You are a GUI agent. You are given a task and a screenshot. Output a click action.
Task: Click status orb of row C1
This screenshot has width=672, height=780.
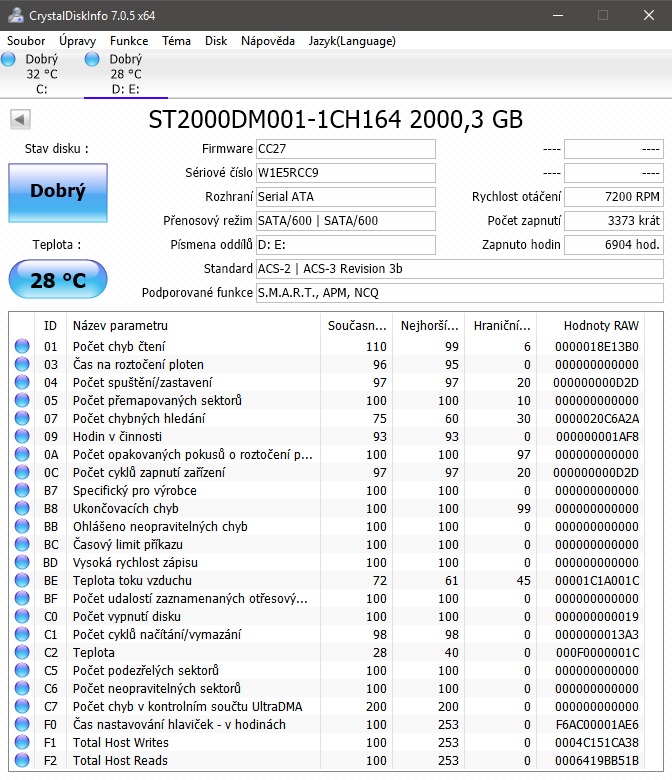22,634
